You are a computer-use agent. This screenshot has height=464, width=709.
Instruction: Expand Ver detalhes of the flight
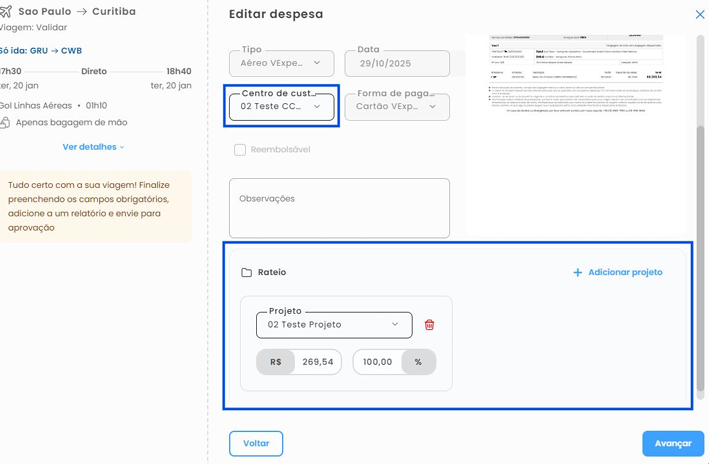(x=93, y=147)
